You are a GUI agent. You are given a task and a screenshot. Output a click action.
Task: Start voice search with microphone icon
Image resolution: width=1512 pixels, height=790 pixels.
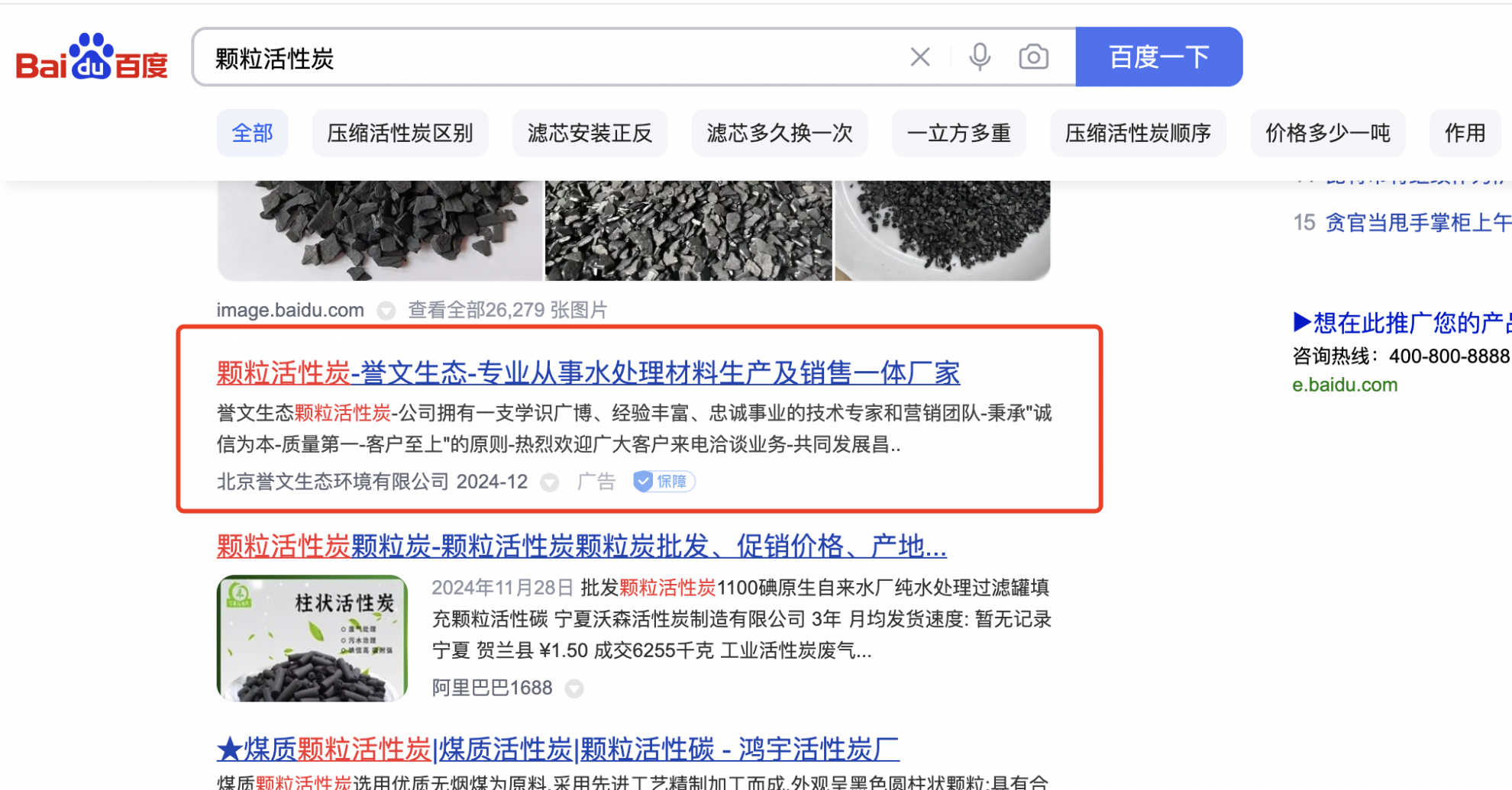pos(980,57)
